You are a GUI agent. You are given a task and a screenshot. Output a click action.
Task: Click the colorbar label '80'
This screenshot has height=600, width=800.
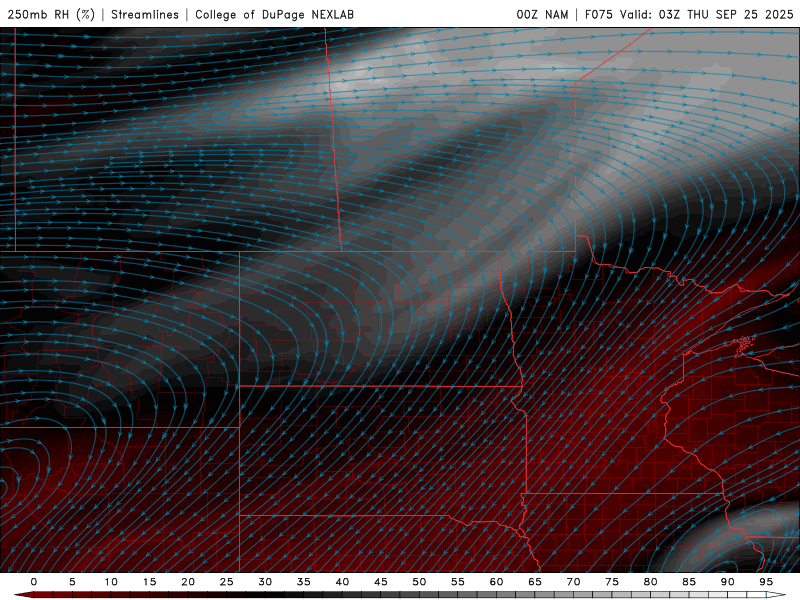pos(650,582)
